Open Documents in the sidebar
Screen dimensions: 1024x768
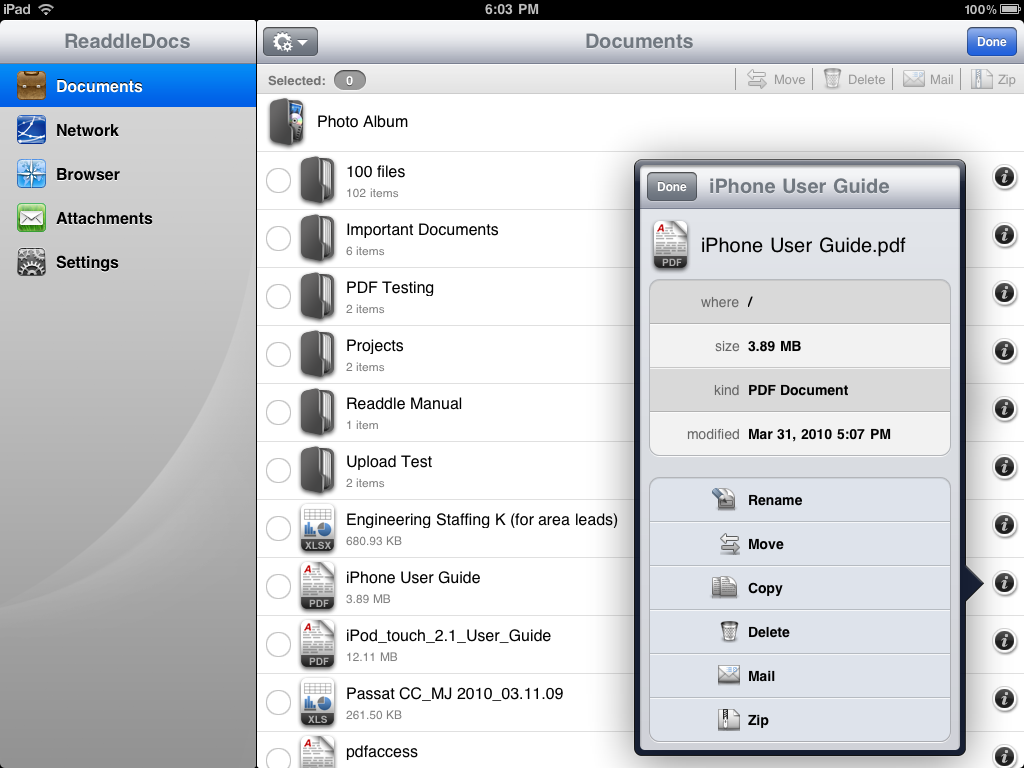128,86
